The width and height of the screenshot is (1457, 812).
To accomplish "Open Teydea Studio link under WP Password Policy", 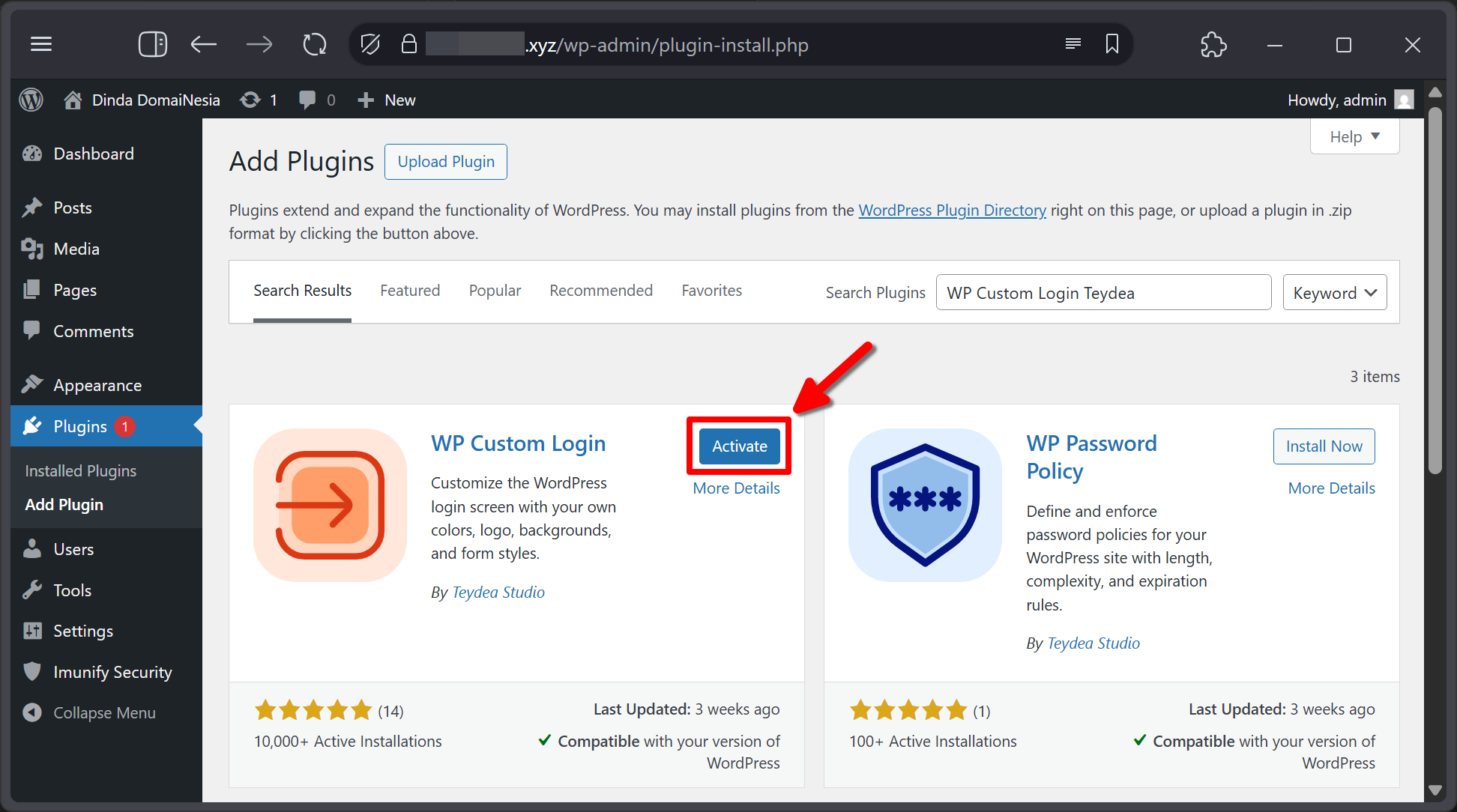I will (x=1093, y=643).
